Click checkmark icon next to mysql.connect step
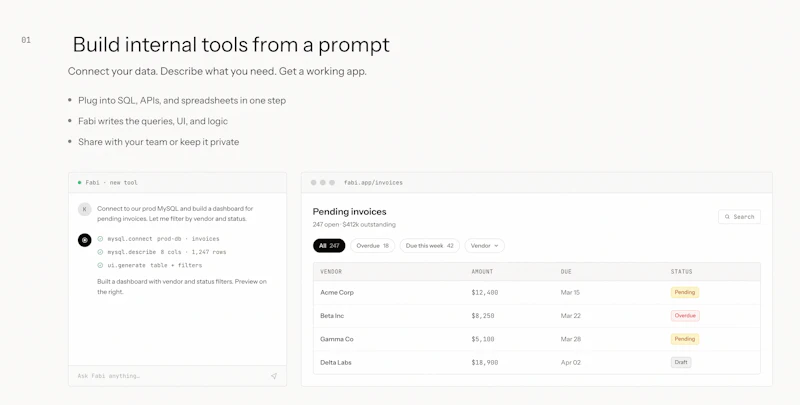800x405 pixels. click(100, 239)
